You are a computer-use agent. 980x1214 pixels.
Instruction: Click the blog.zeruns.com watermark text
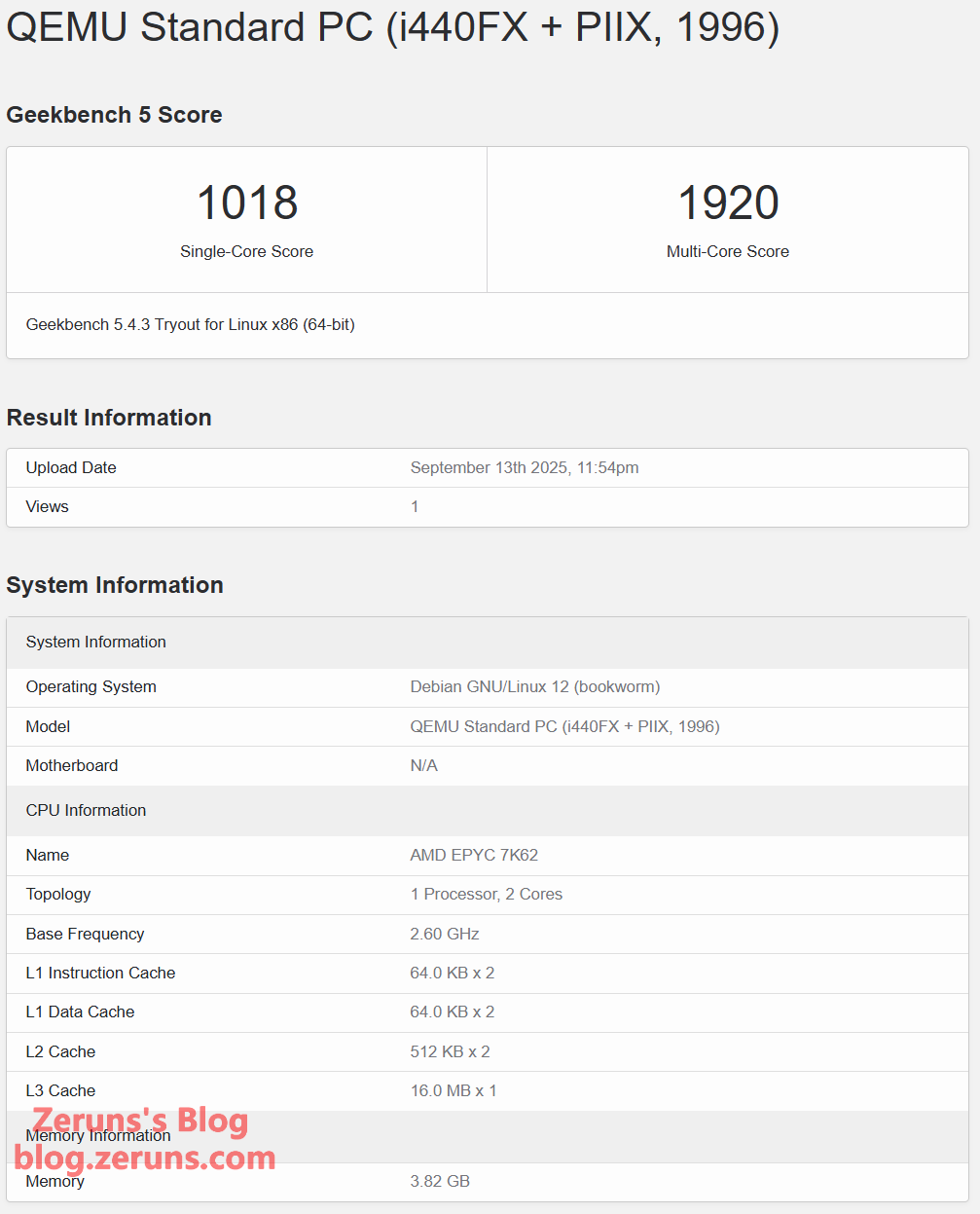145,1158
